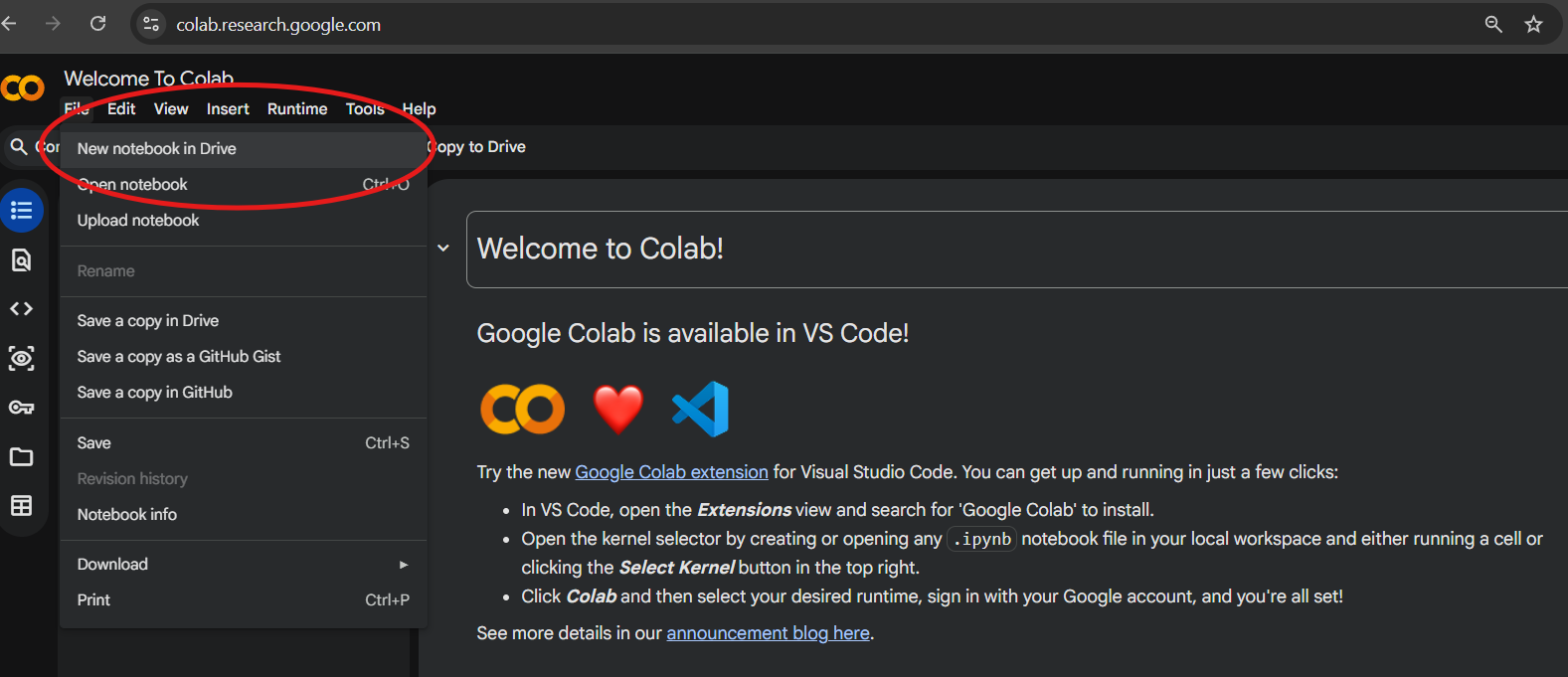
Task: Open Notebook info
Action: pyautogui.click(x=244, y=515)
